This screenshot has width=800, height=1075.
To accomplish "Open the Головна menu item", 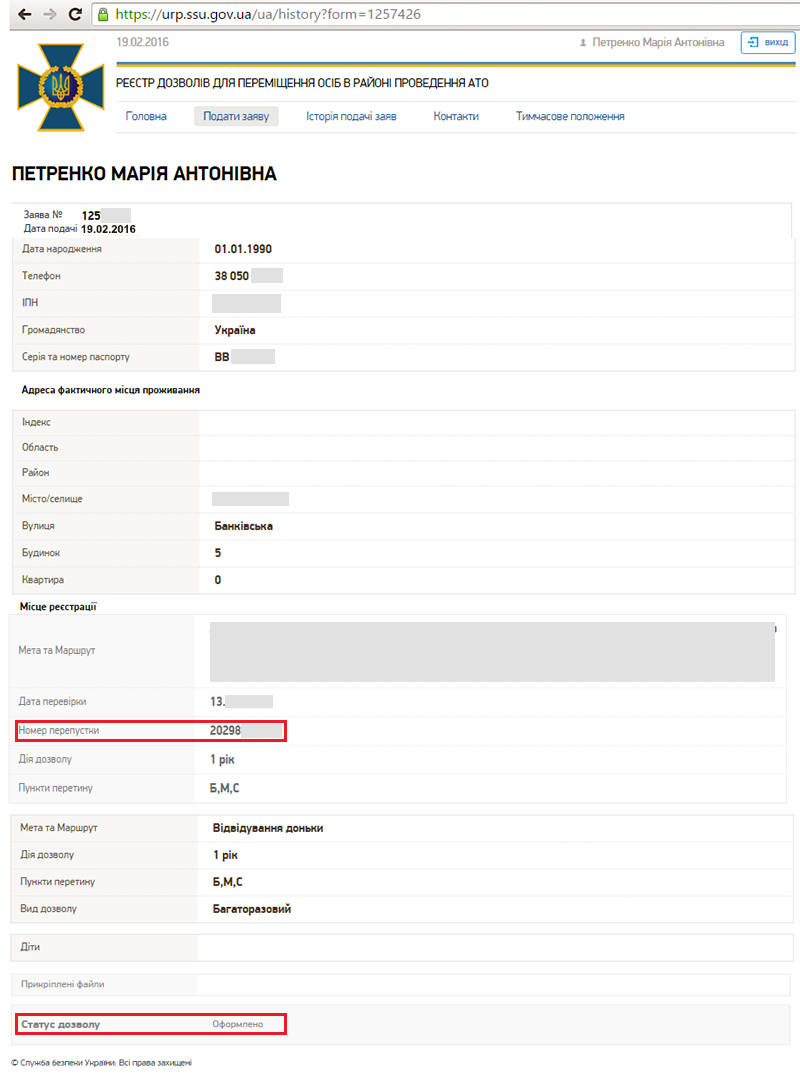I will 146,117.
